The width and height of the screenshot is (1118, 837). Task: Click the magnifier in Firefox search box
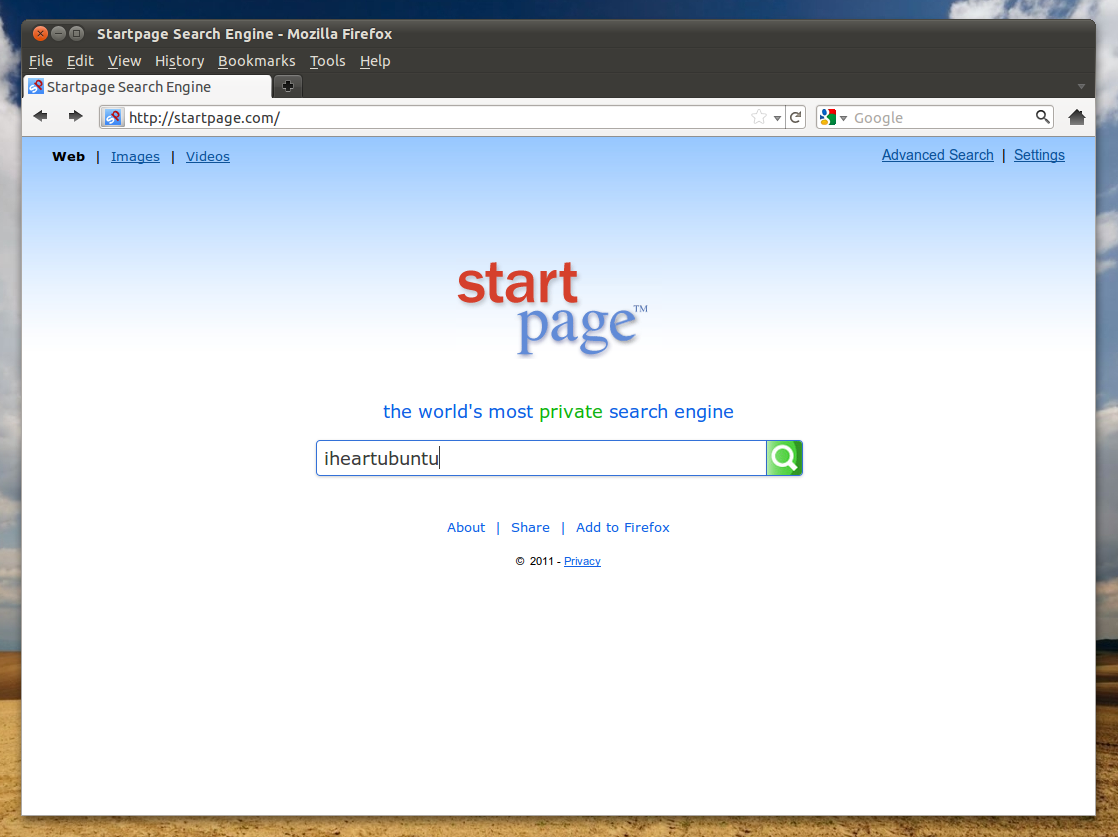(x=1042, y=117)
